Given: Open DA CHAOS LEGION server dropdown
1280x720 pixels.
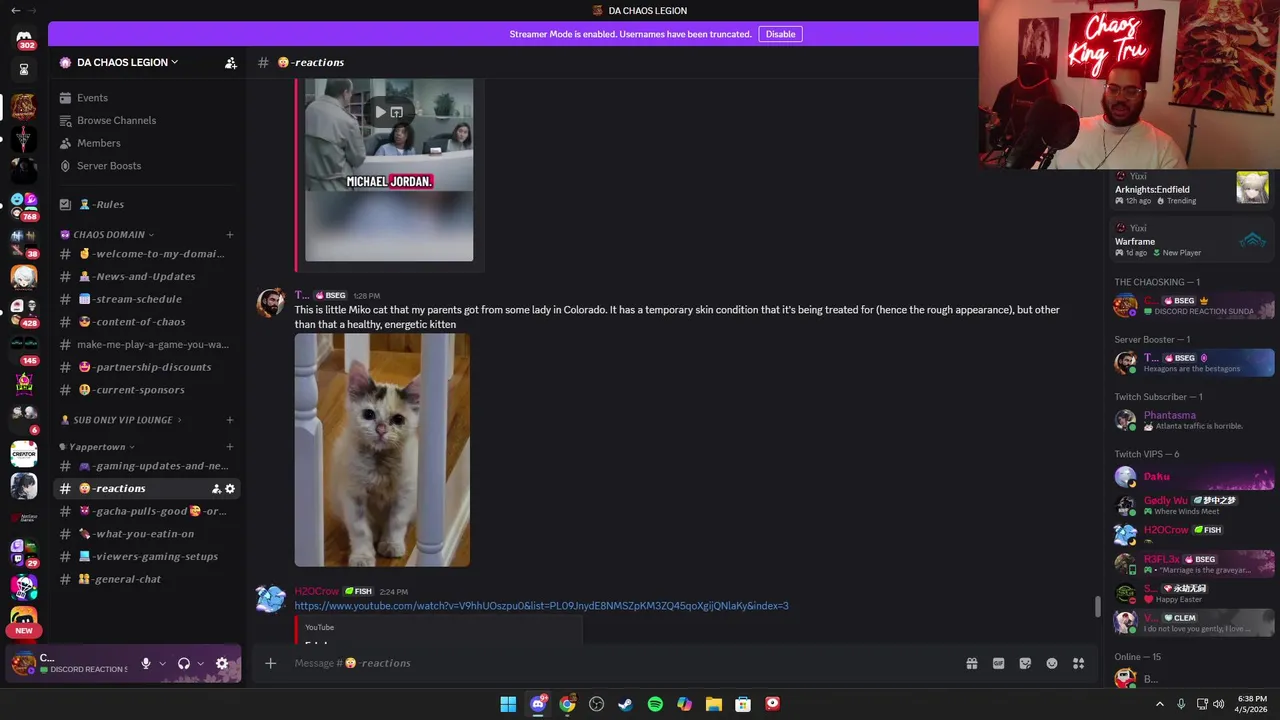Looking at the screenshot, I should pos(128,62).
